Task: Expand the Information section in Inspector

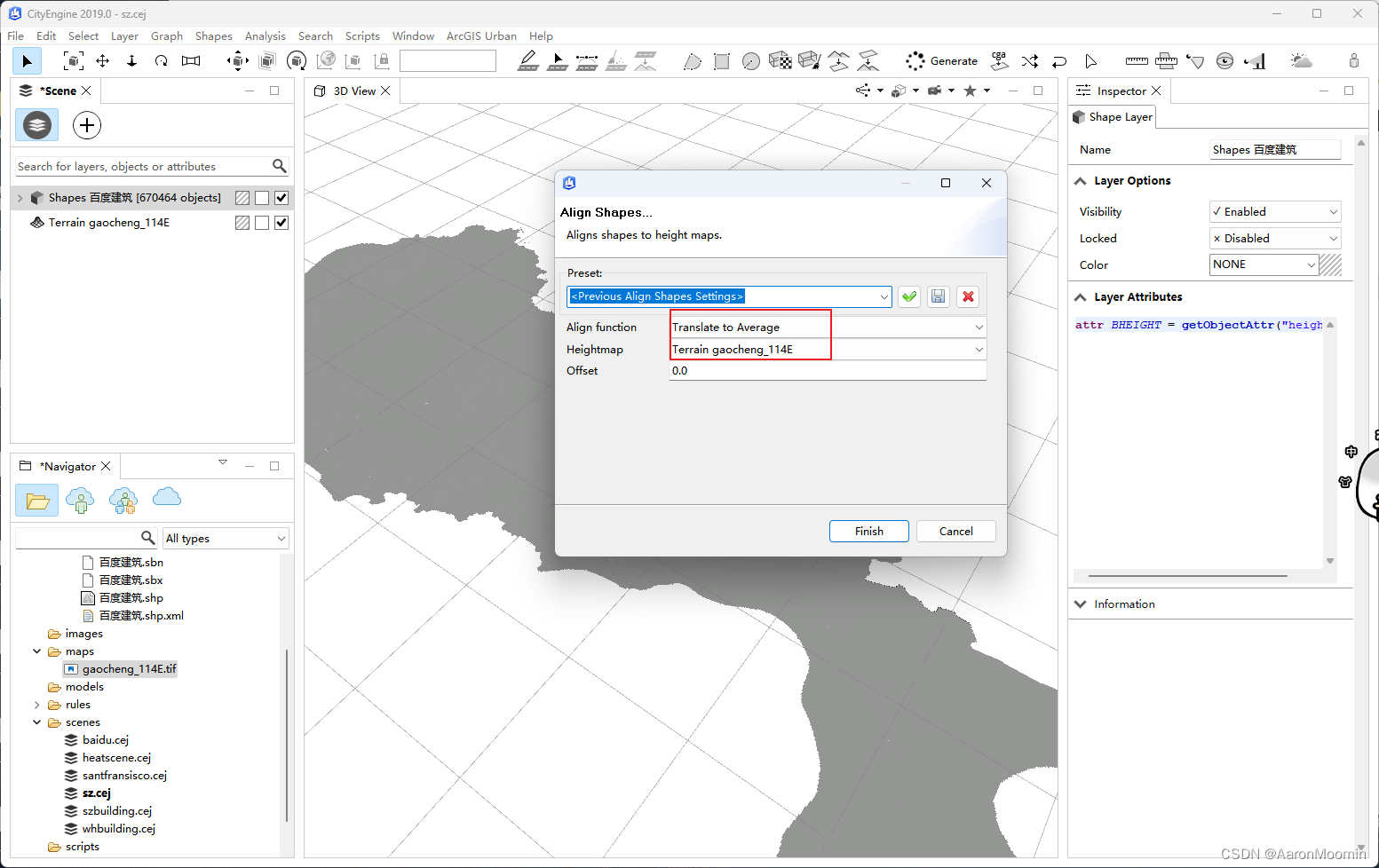Action: point(1081,604)
